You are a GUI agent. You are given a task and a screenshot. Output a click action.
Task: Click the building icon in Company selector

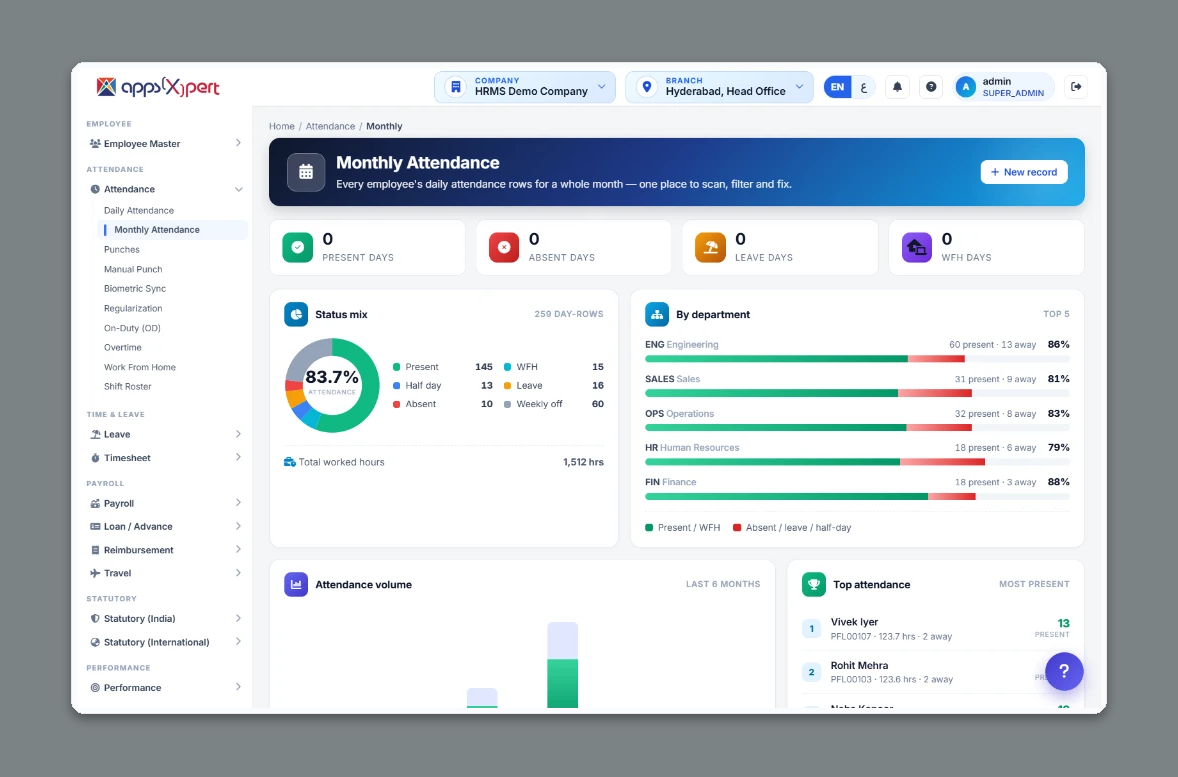point(455,87)
